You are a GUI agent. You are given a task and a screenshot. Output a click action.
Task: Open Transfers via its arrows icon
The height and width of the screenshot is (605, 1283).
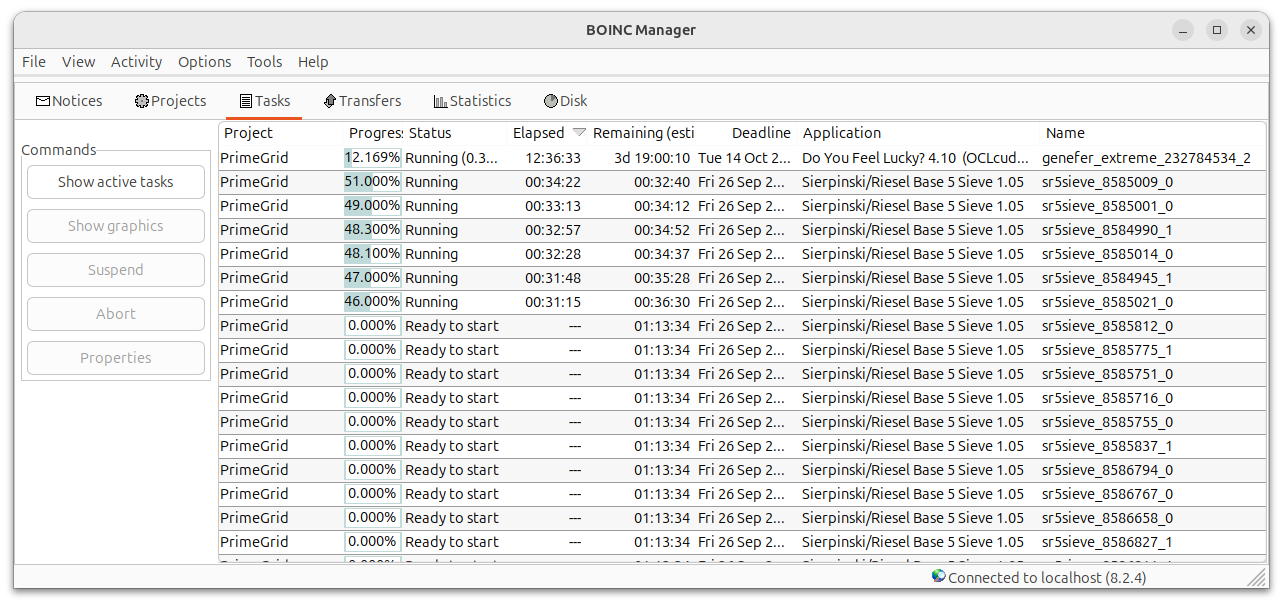point(328,100)
